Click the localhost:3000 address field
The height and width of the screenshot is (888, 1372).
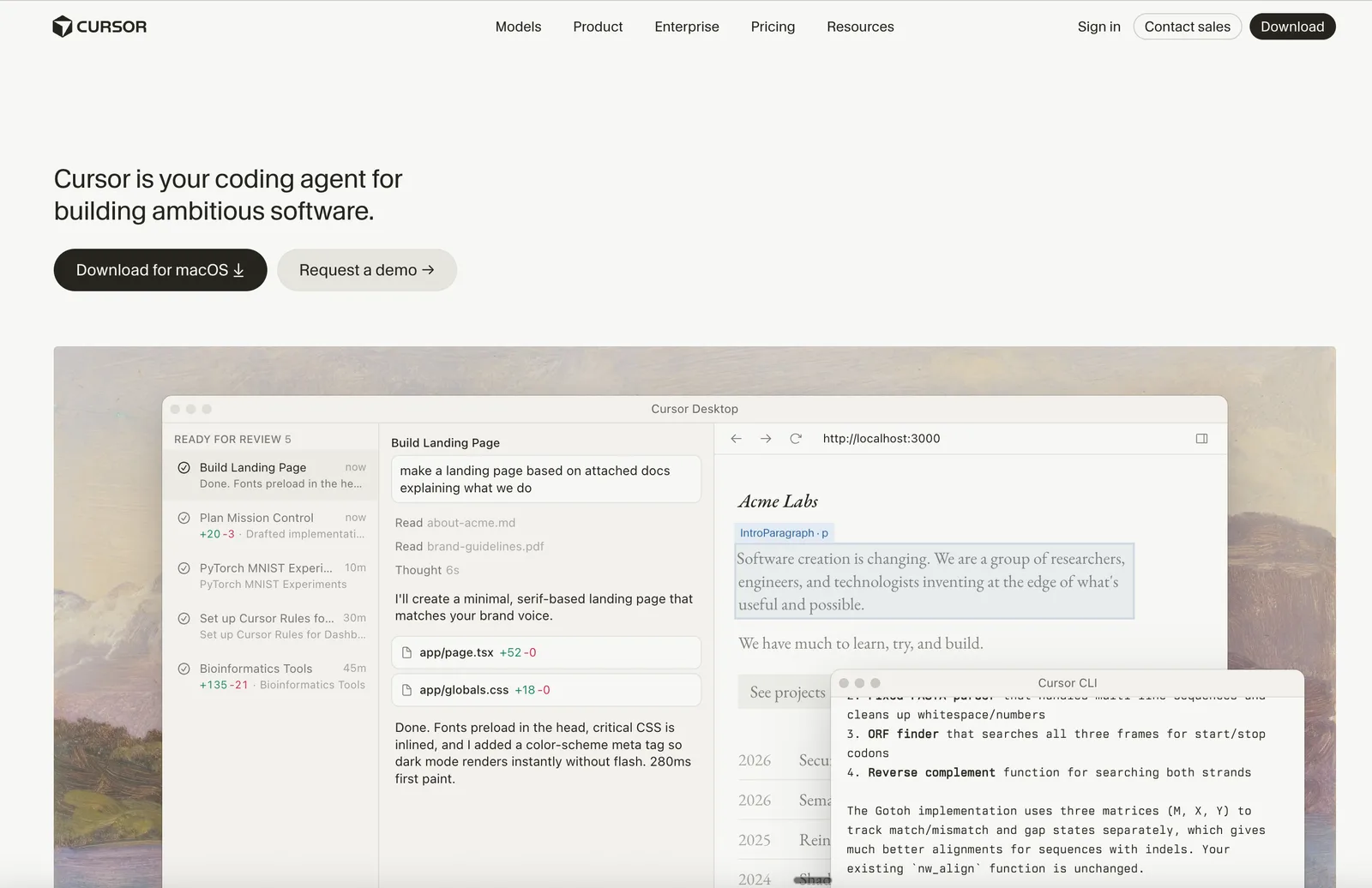coord(882,438)
